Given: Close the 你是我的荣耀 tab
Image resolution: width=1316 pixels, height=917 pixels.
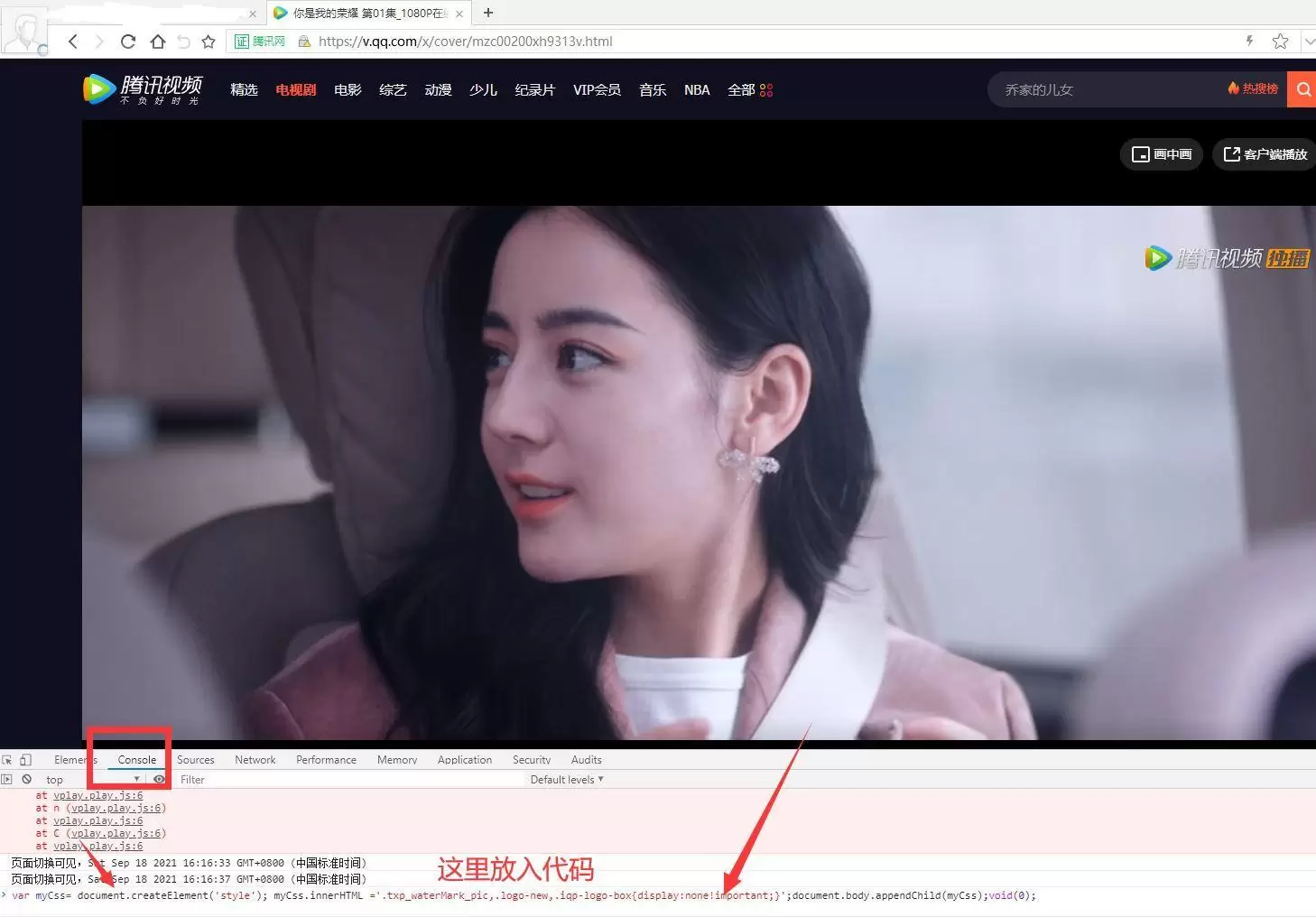Looking at the screenshot, I should [x=460, y=14].
